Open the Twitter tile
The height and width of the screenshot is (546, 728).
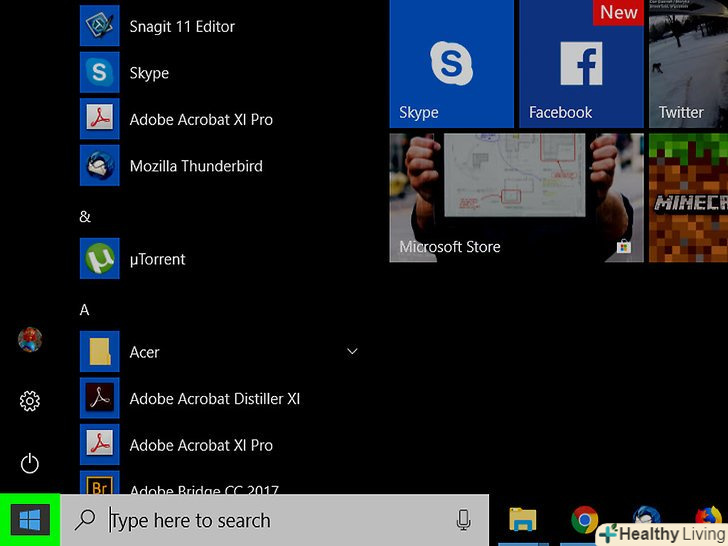coord(688,64)
